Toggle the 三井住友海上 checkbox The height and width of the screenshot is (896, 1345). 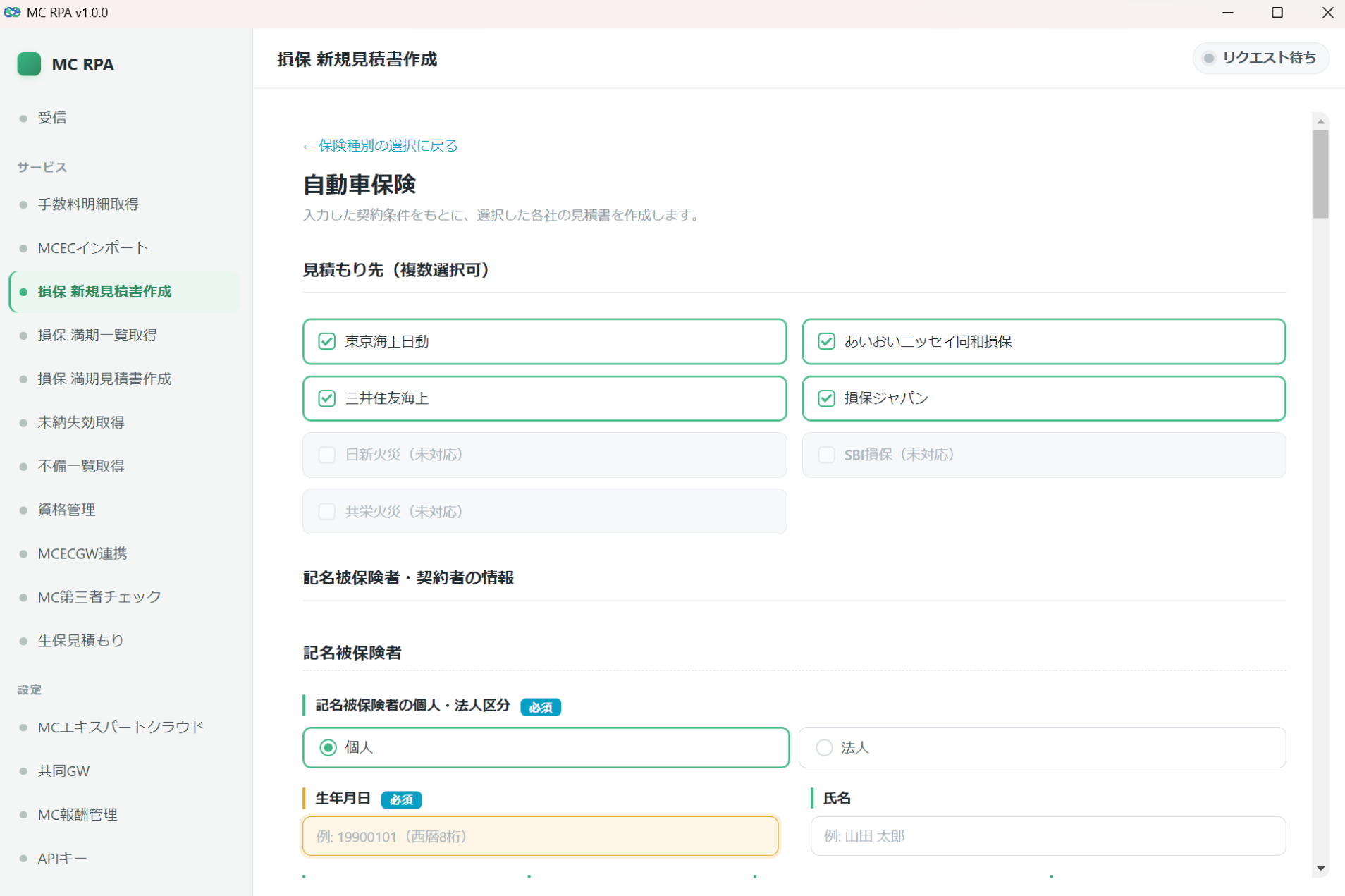tap(326, 398)
